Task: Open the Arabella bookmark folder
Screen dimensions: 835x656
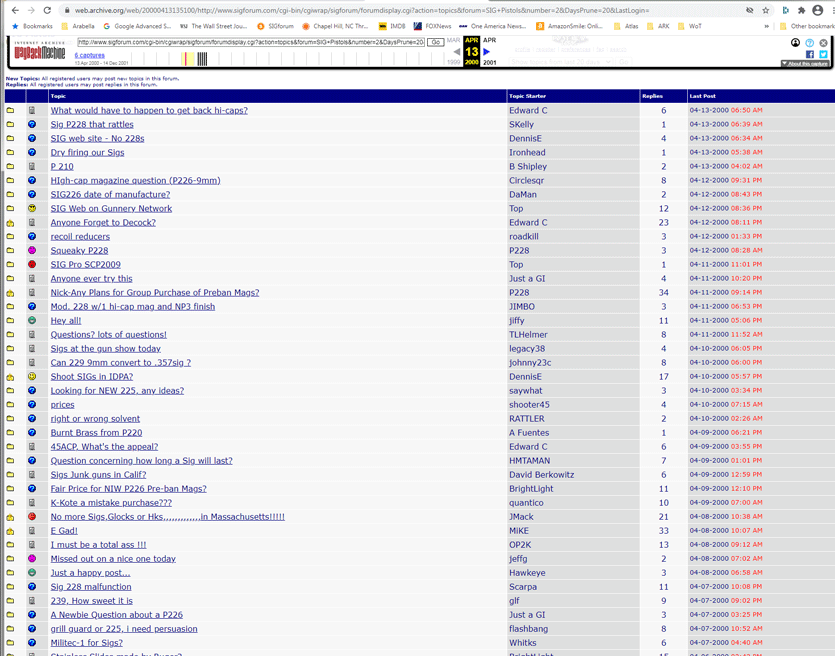Action: 78,26
